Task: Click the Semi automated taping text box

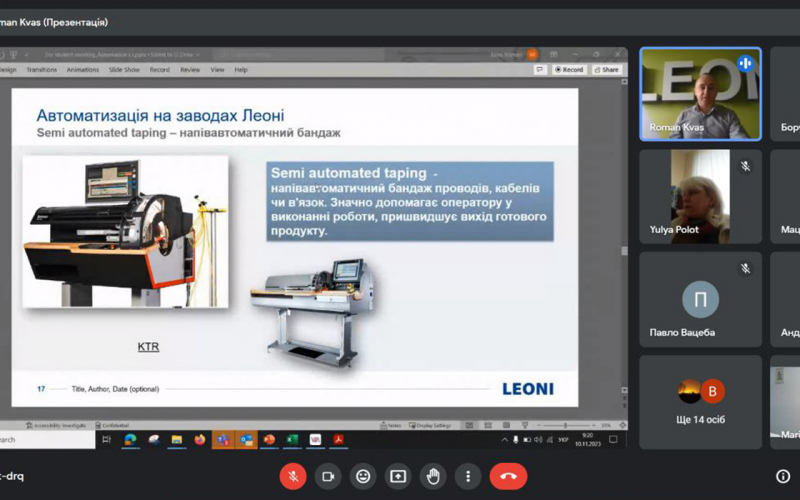Action: [x=410, y=201]
